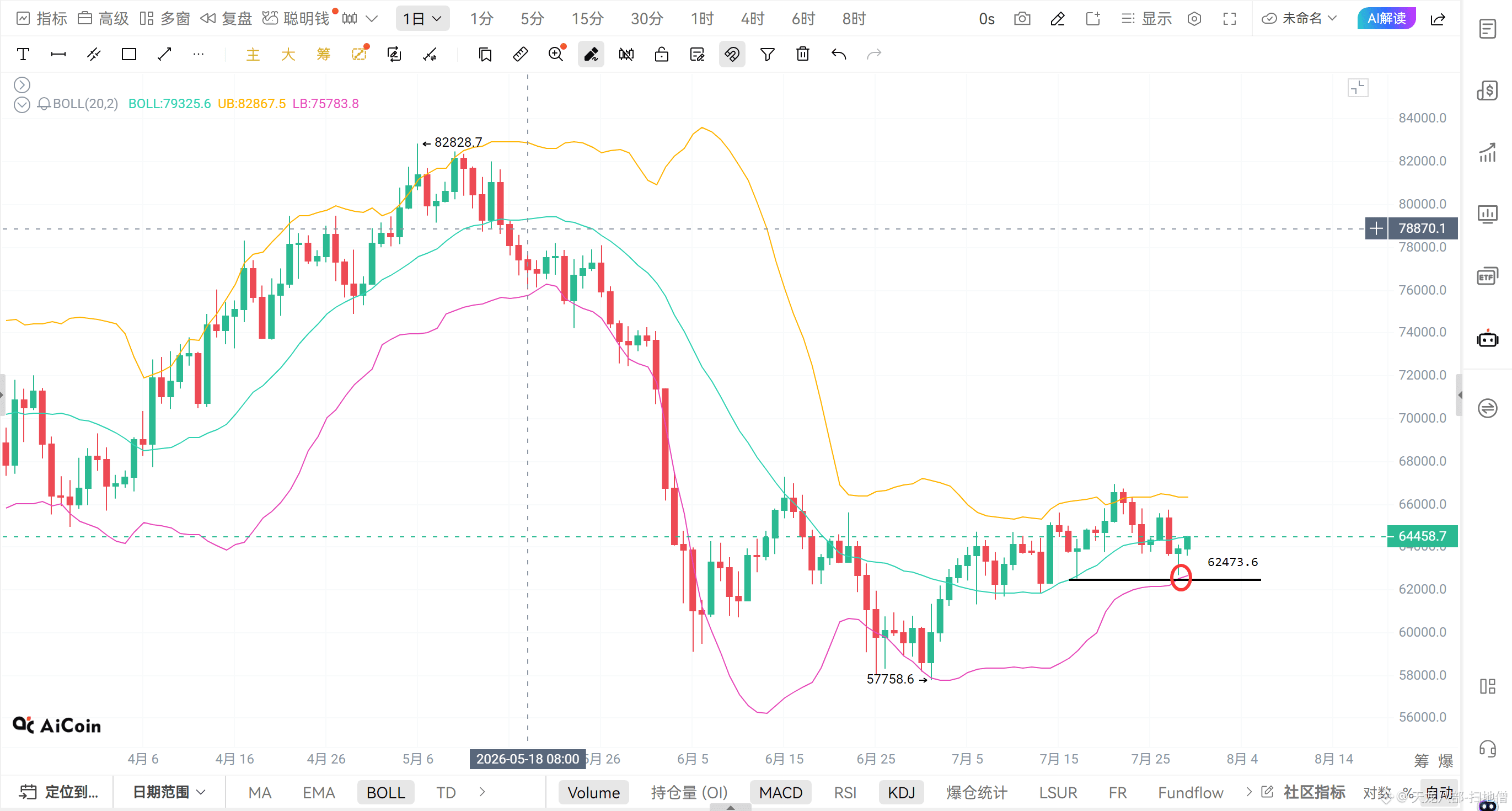Open the 聪明钱 smart money feature
The width and height of the screenshot is (1512, 811).
pyautogui.click(x=296, y=19)
